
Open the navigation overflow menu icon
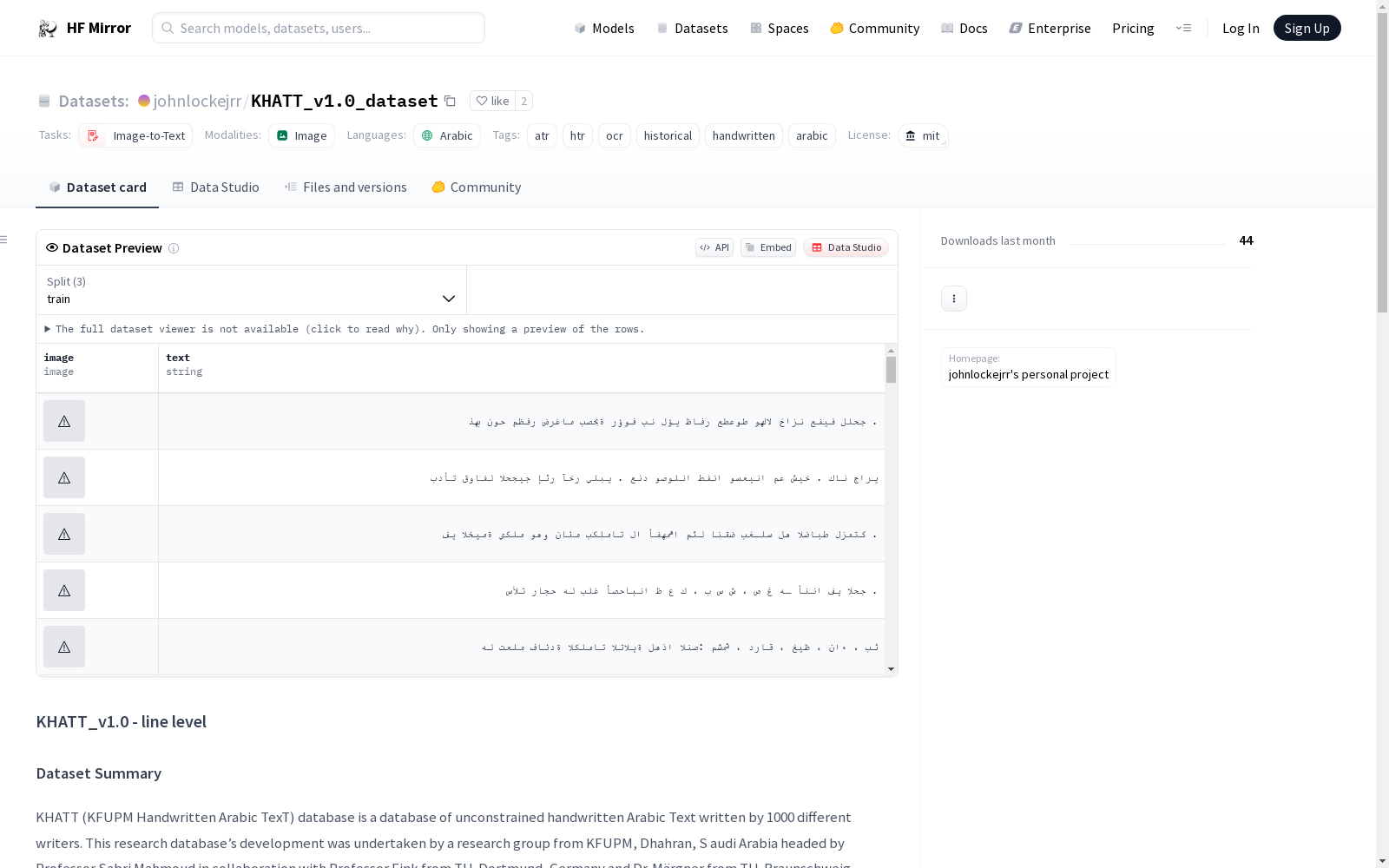(1183, 28)
